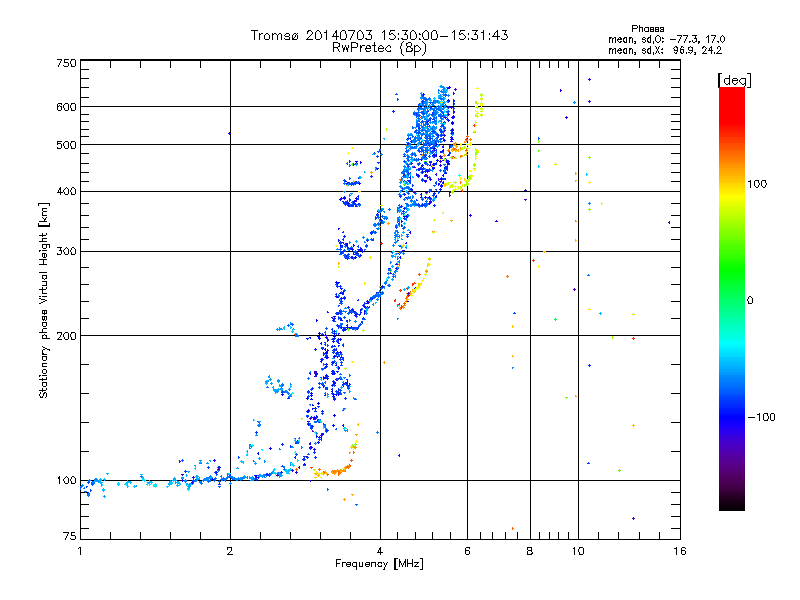
Task: Click the y-axis tick label '400'
Action: pos(66,192)
